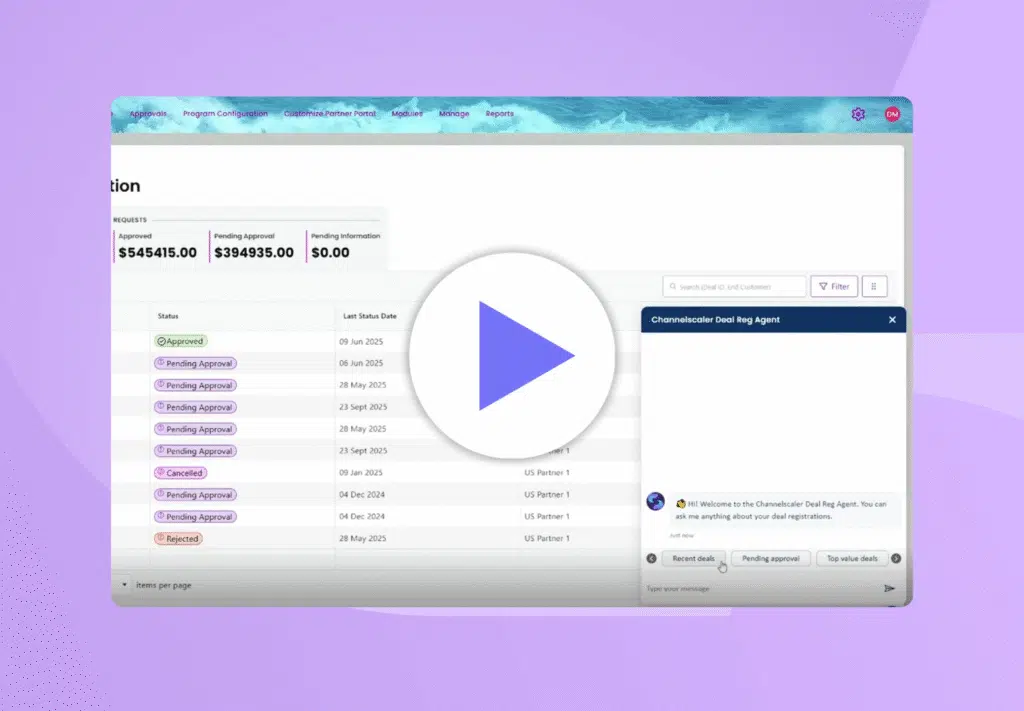Click the Approved total $545415.00
This screenshot has height=711, width=1024.
click(157, 253)
